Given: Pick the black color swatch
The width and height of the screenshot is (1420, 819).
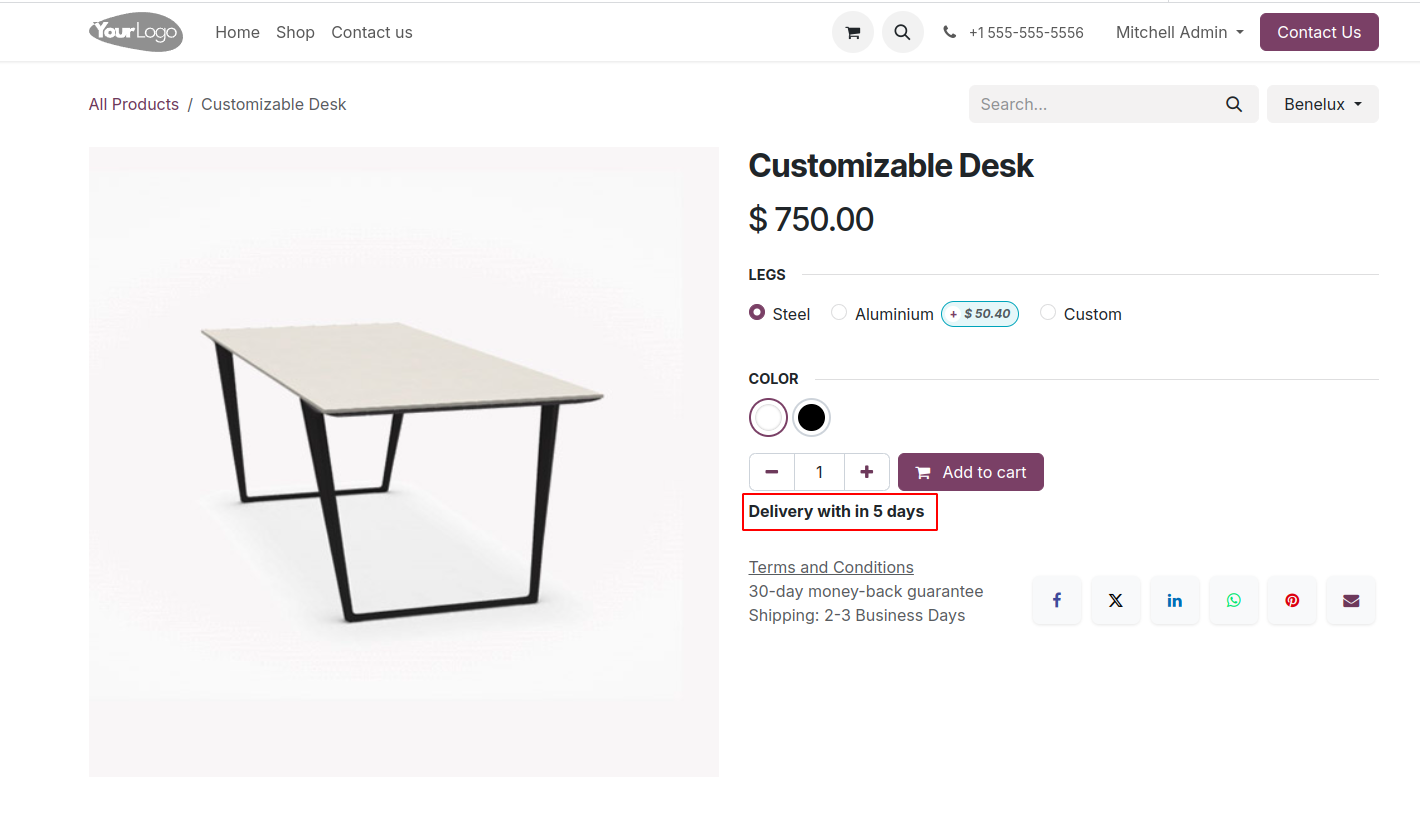Looking at the screenshot, I should pos(811,417).
